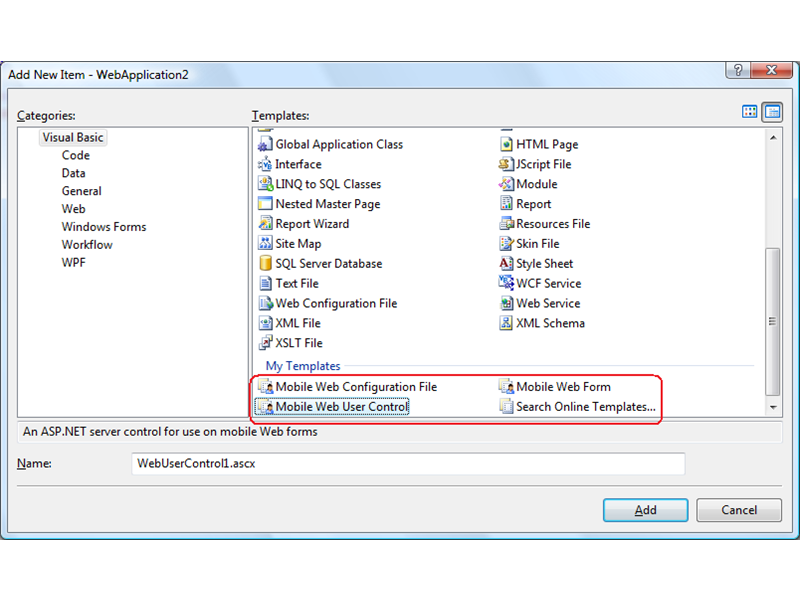This screenshot has width=800, height=600.
Task: Pick the Web Configuration File icon
Action: (x=265, y=304)
